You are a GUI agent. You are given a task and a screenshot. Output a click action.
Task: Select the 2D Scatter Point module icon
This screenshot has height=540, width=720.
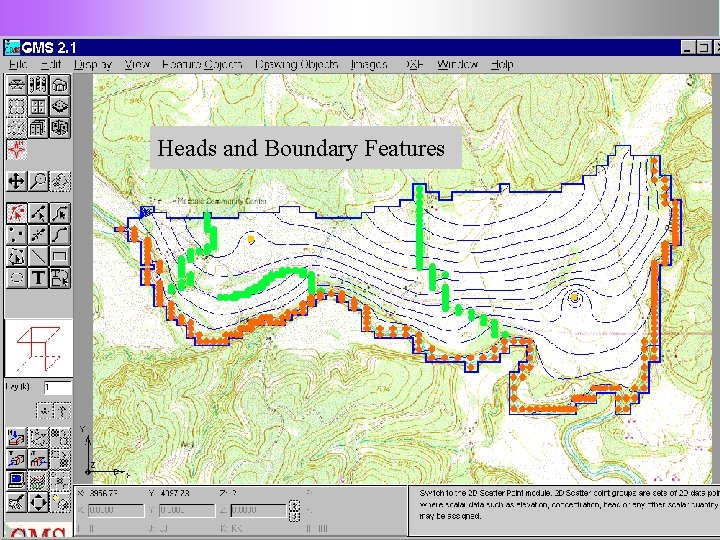(x=60, y=107)
